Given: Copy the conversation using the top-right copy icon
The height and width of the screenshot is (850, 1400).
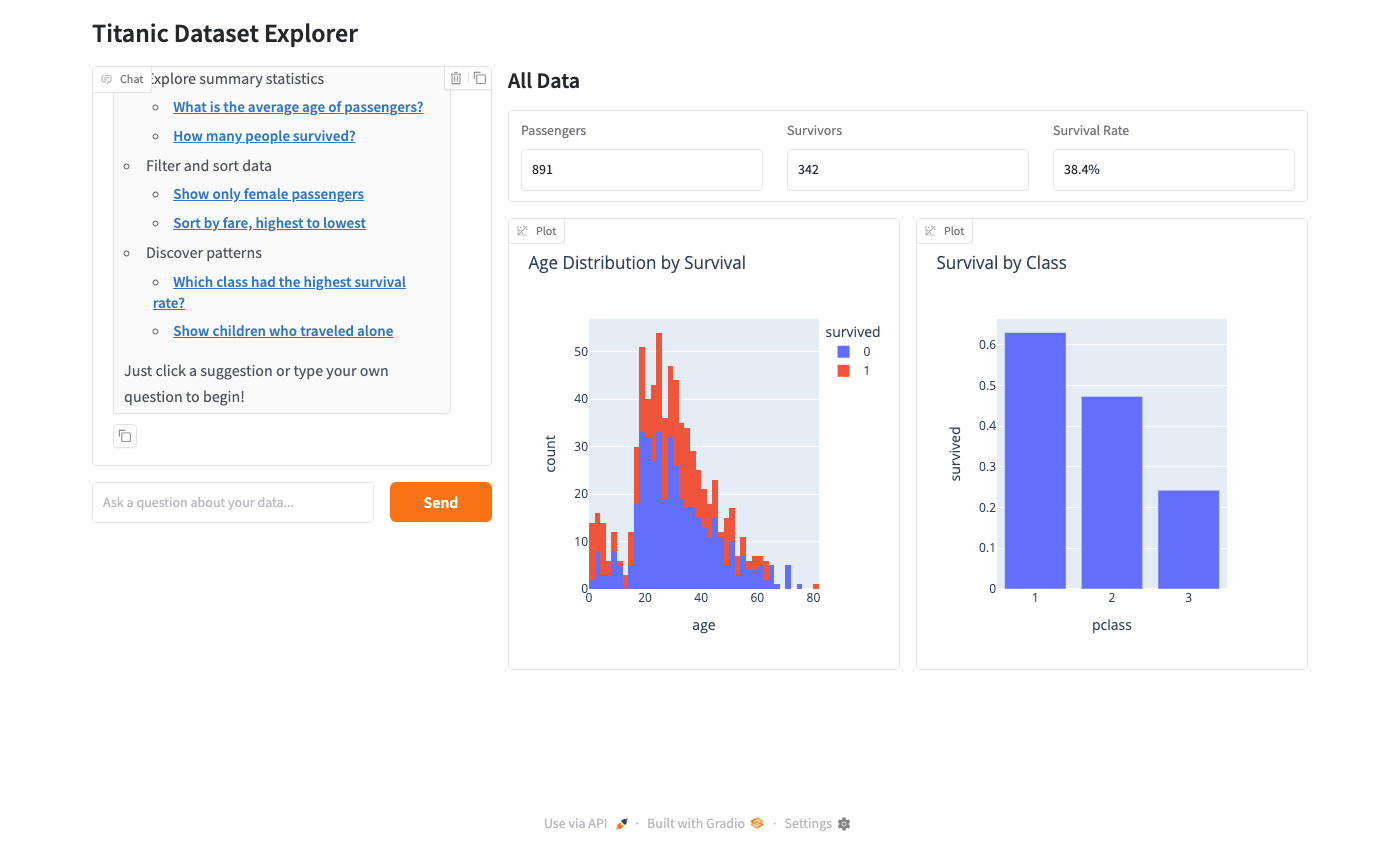Looking at the screenshot, I should coord(480,78).
